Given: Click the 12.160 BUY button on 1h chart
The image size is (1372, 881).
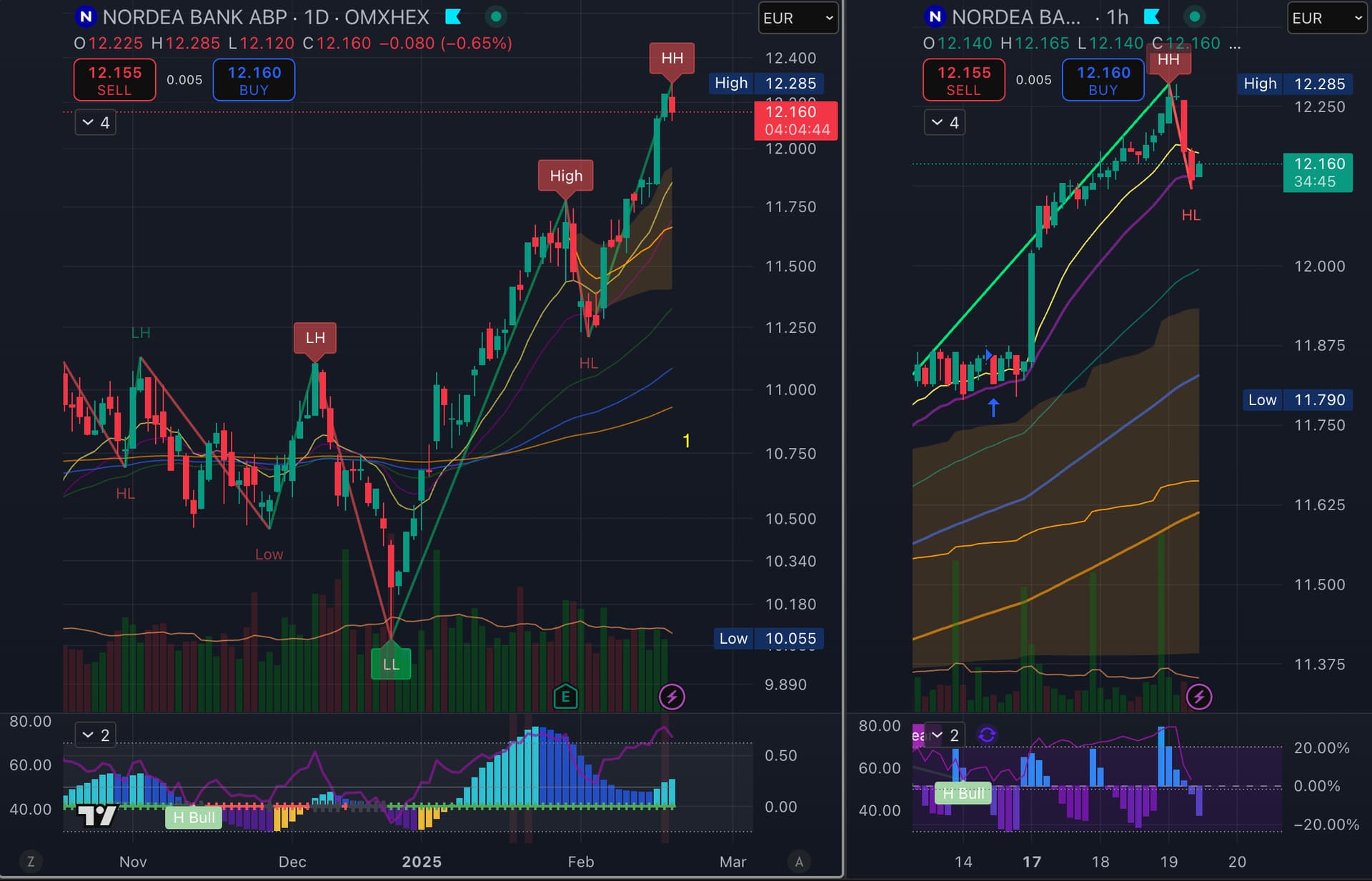Looking at the screenshot, I should [x=1103, y=80].
